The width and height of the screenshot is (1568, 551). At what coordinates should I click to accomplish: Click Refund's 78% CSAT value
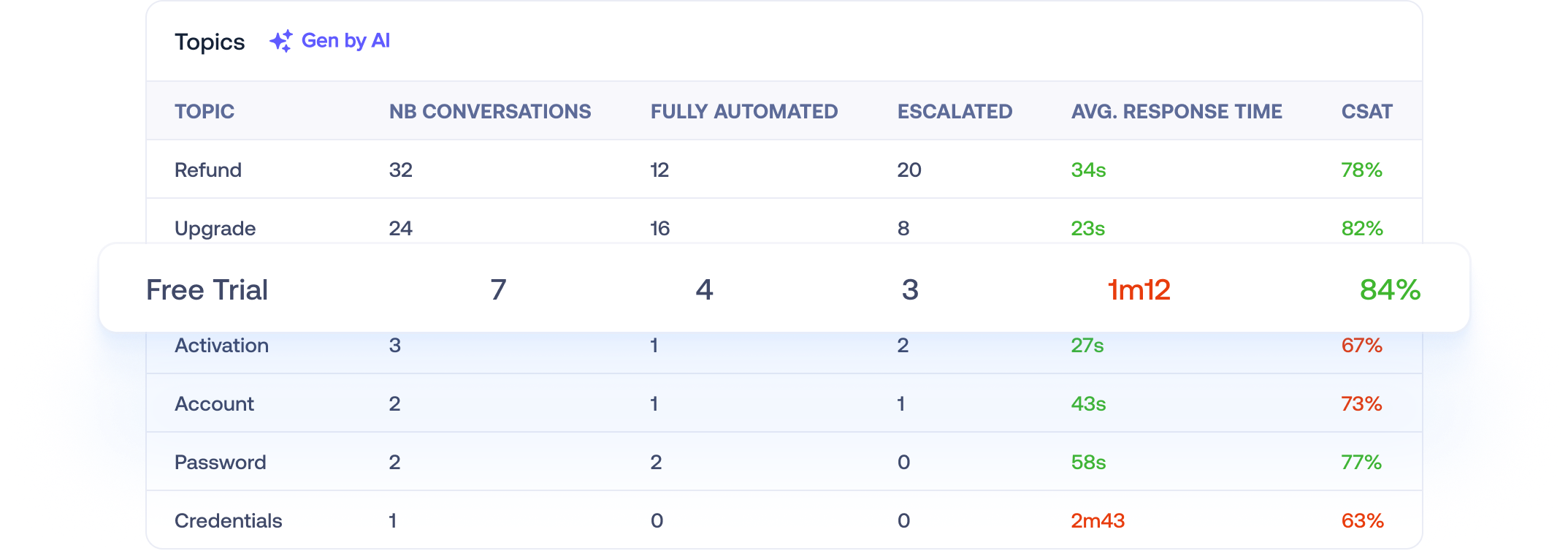pyautogui.click(x=1361, y=170)
